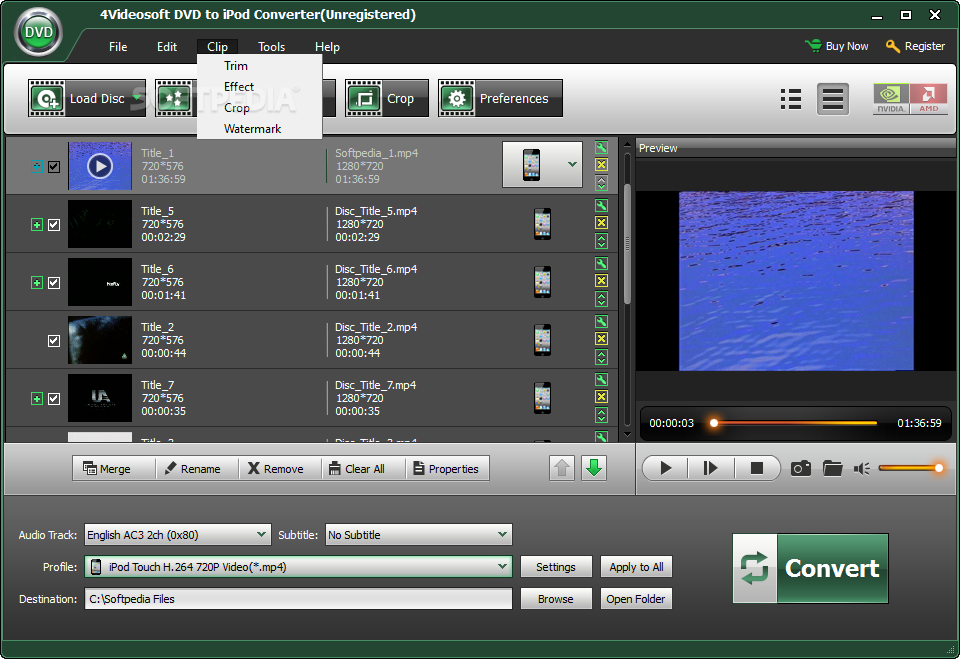Click the iPod device icon for Title_5
960x659 pixels.
[542, 224]
